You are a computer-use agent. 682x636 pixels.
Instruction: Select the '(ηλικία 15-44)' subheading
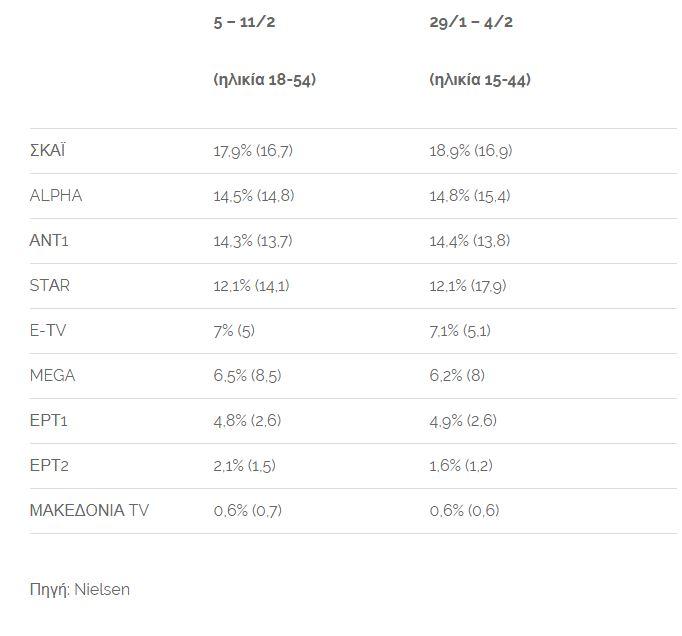[480, 80]
